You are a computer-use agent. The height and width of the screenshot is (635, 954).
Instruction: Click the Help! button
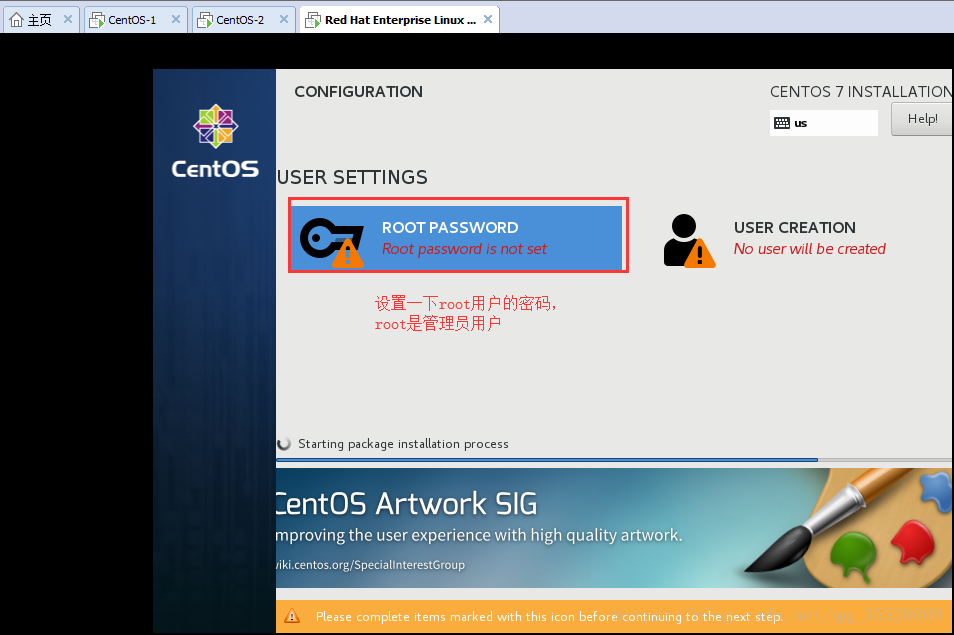tap(922, 119)
